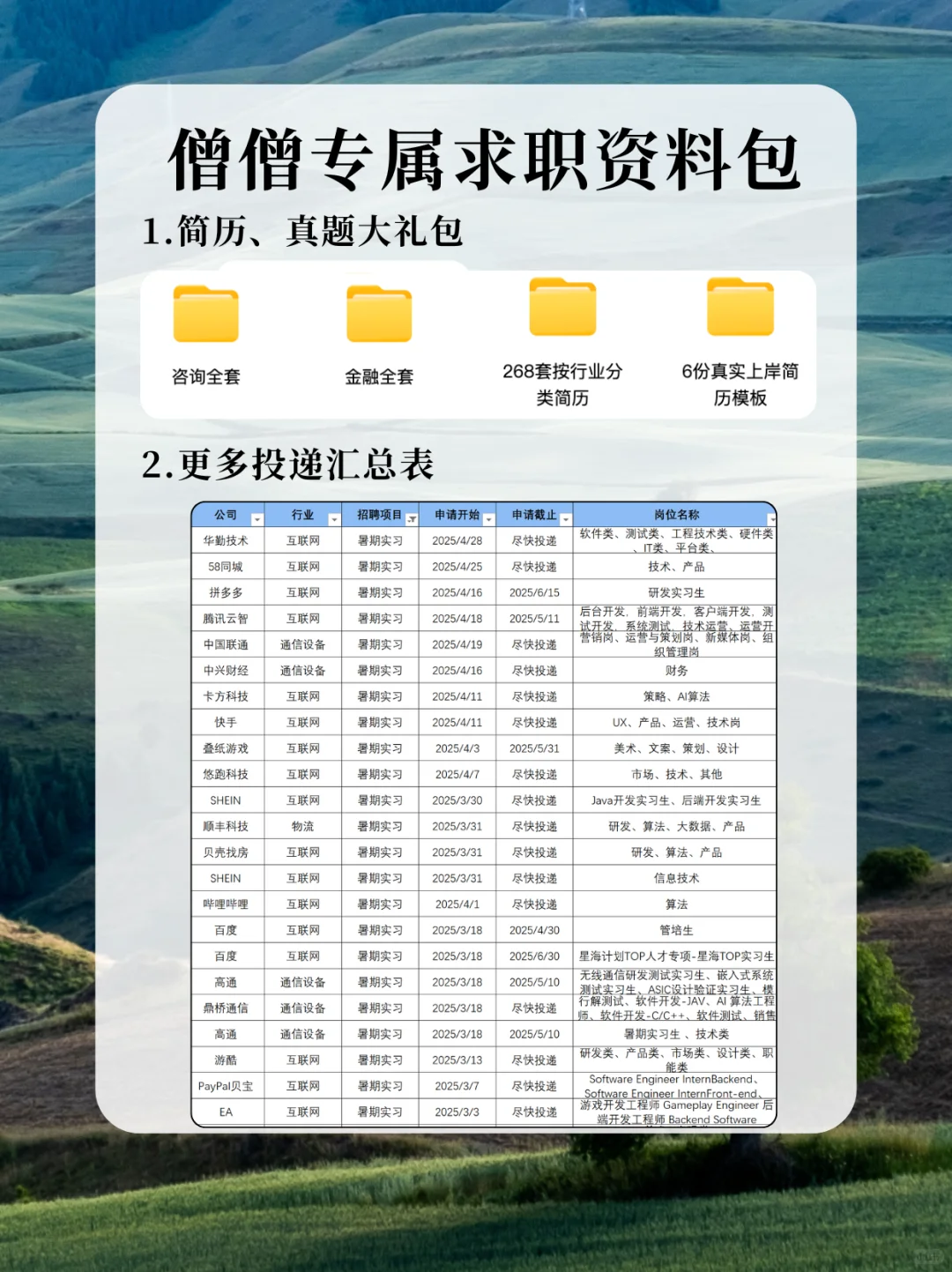Click the 2025/4/25 start date cell
The width and height of the screenshot is (952, 1272).
click(x=457, y=567)
